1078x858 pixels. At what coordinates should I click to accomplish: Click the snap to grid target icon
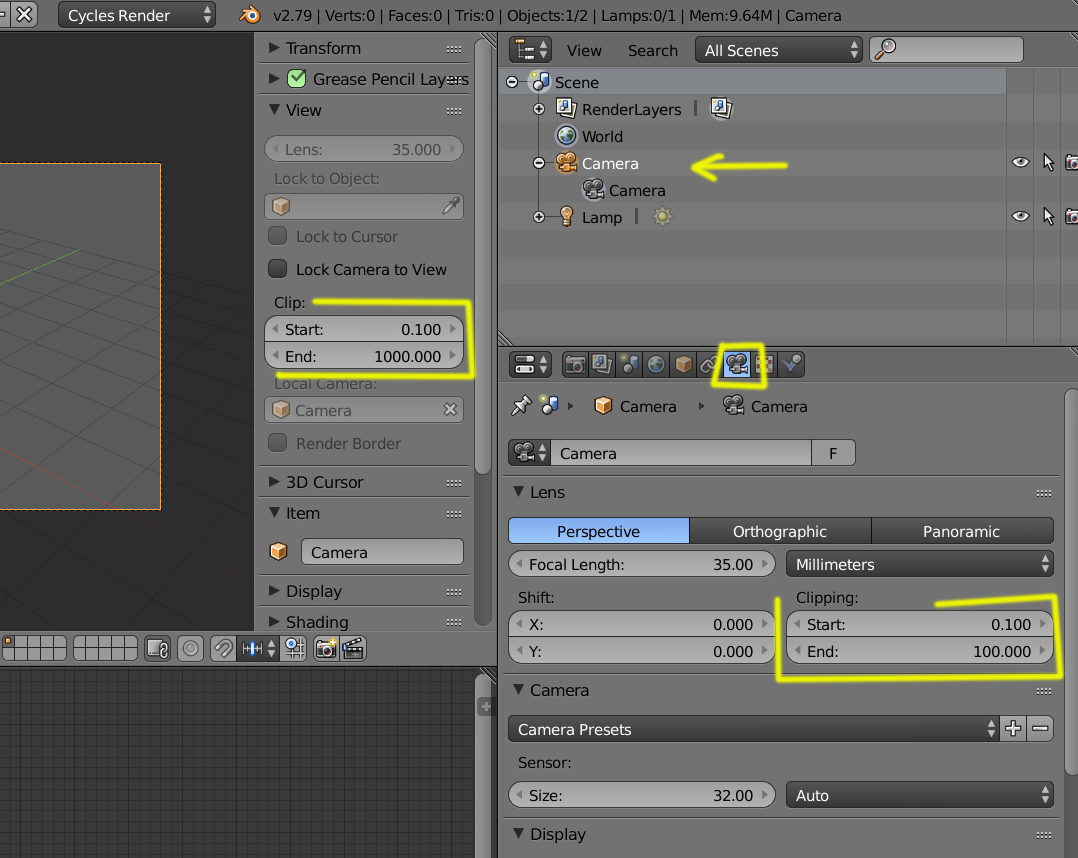tap(295, 648)
